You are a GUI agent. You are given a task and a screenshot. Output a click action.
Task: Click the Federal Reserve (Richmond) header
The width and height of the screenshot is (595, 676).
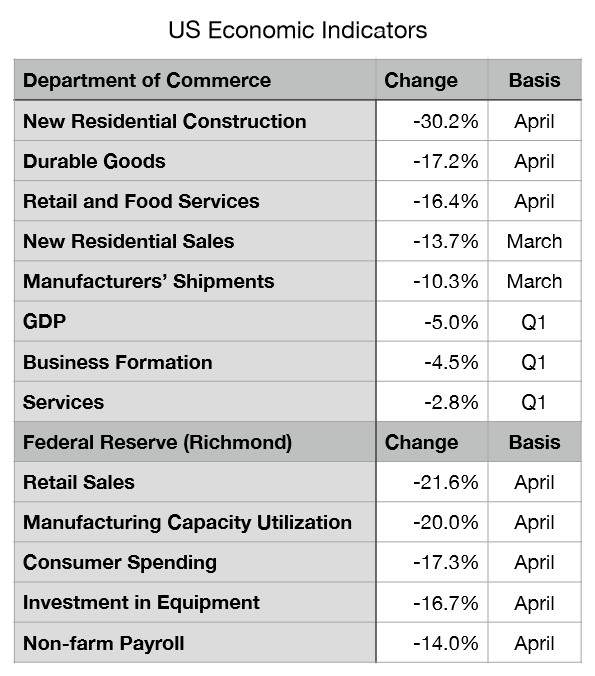click(195, 442)
